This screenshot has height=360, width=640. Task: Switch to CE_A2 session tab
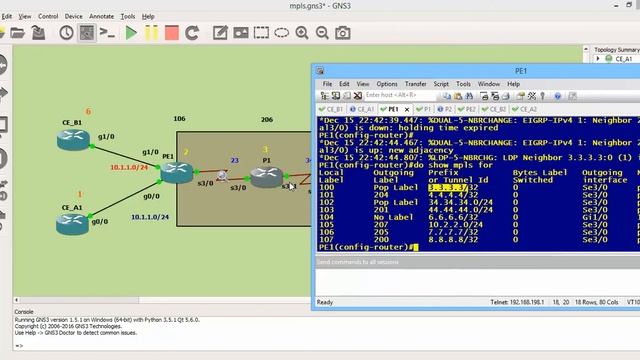click(524, 109)
